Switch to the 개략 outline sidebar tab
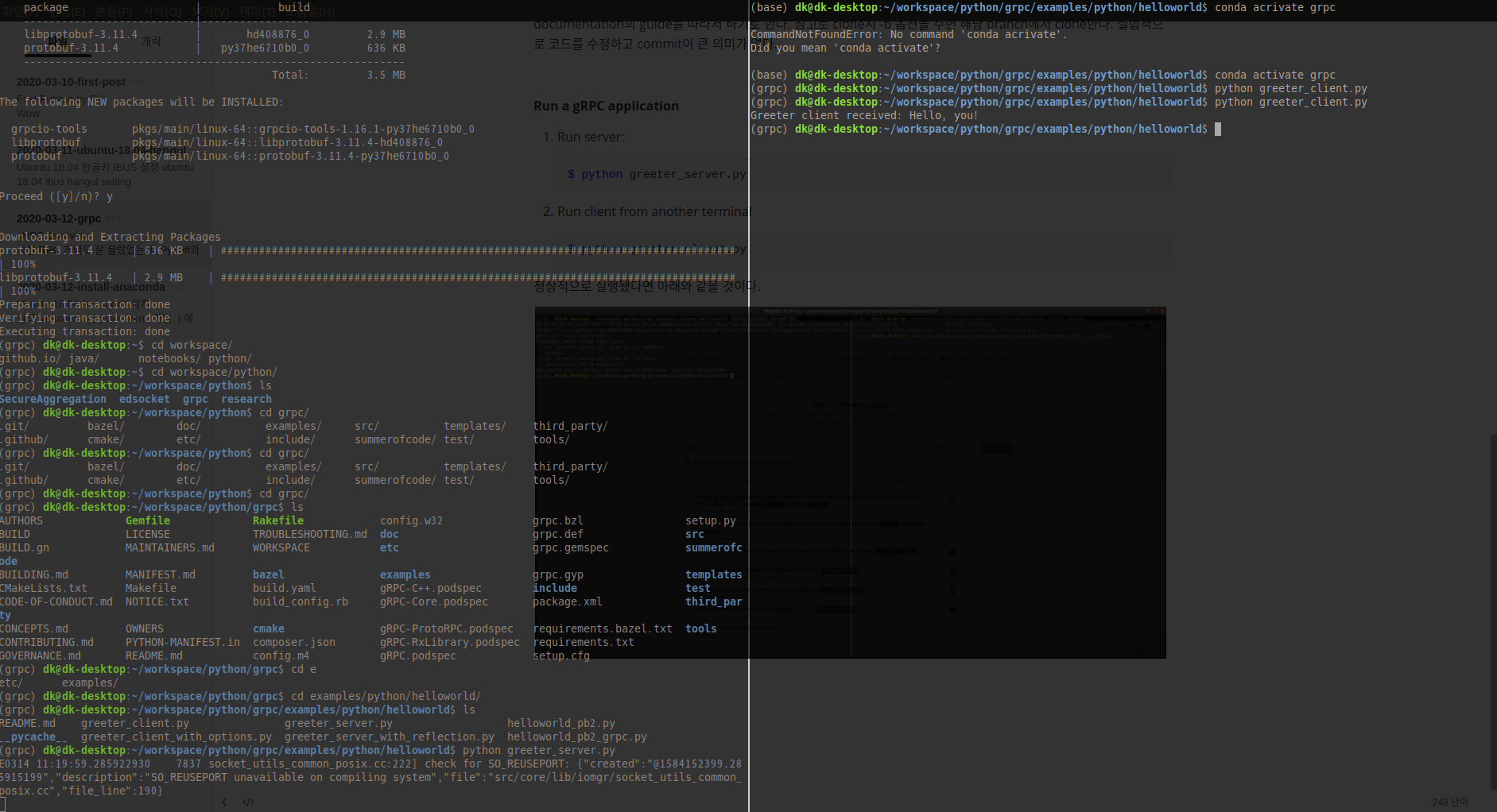Screen dimensions: 1497x812 point(151,41)
